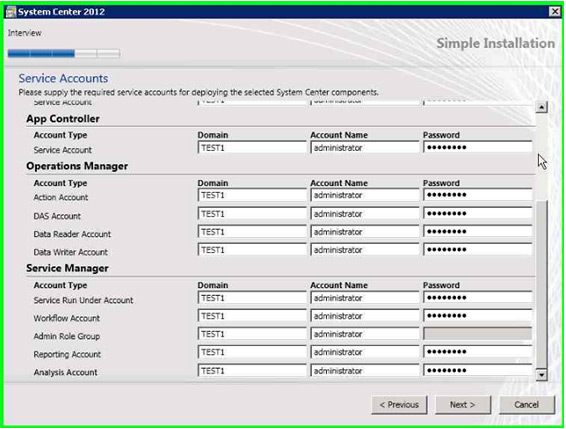Viewport: 566px width, 429px height.
Task: Click Workflow Account Domain field
Action: (252, 316)
